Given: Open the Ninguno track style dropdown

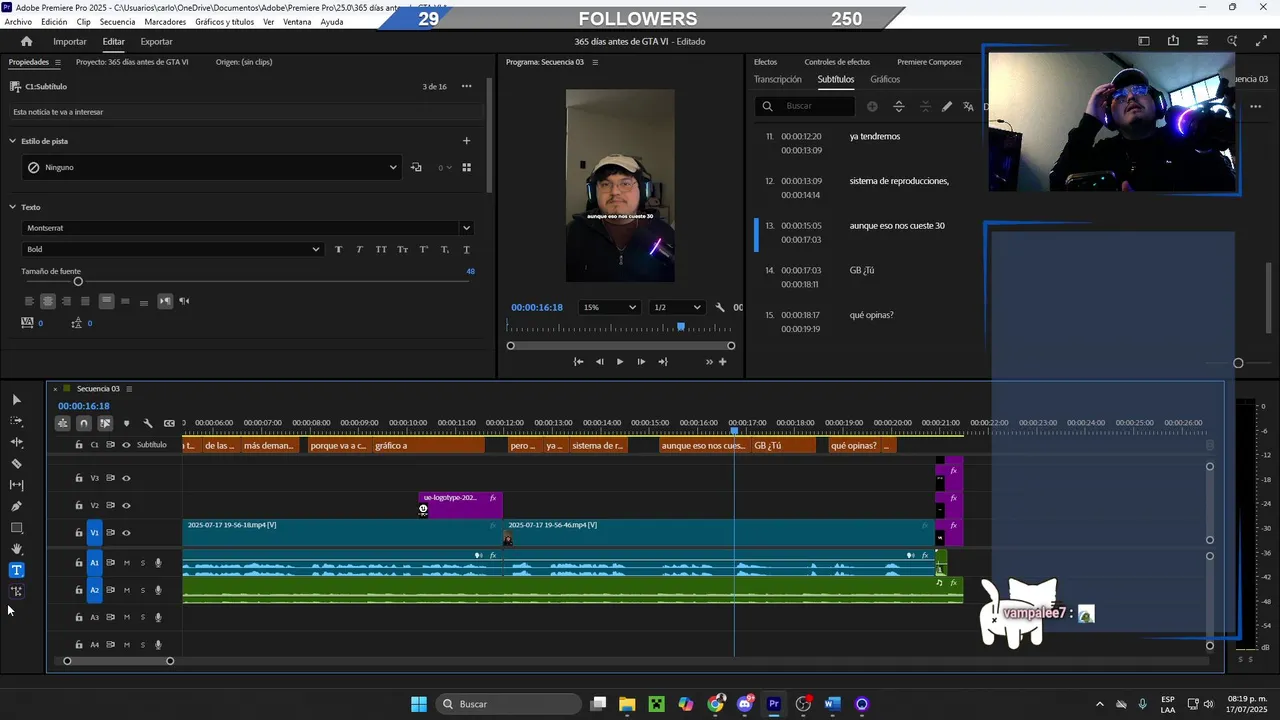Looking at the screenshot, I should 211,167.
